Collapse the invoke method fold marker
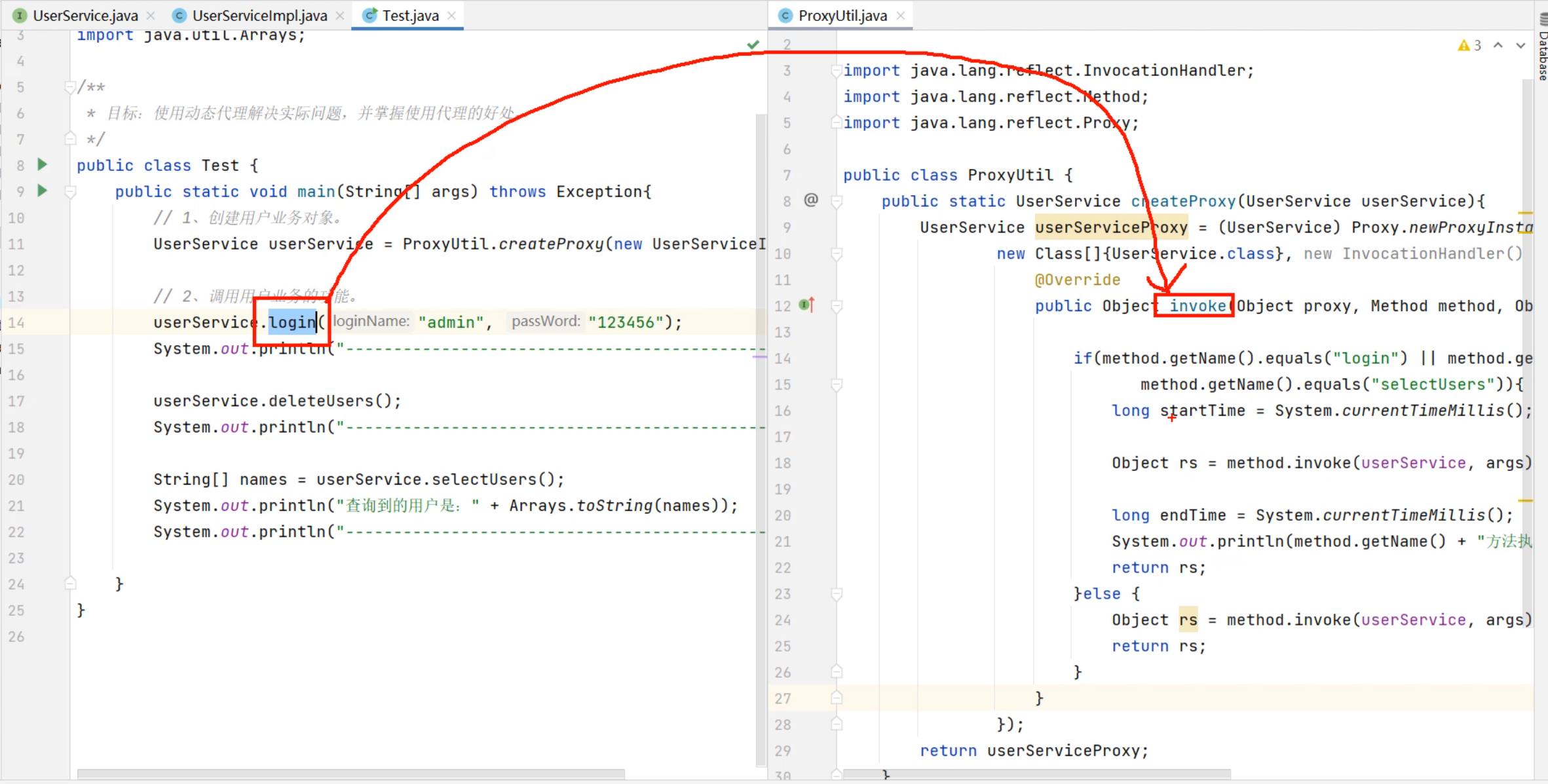This screenshot has height=784, width=1548. coord(836,306)
